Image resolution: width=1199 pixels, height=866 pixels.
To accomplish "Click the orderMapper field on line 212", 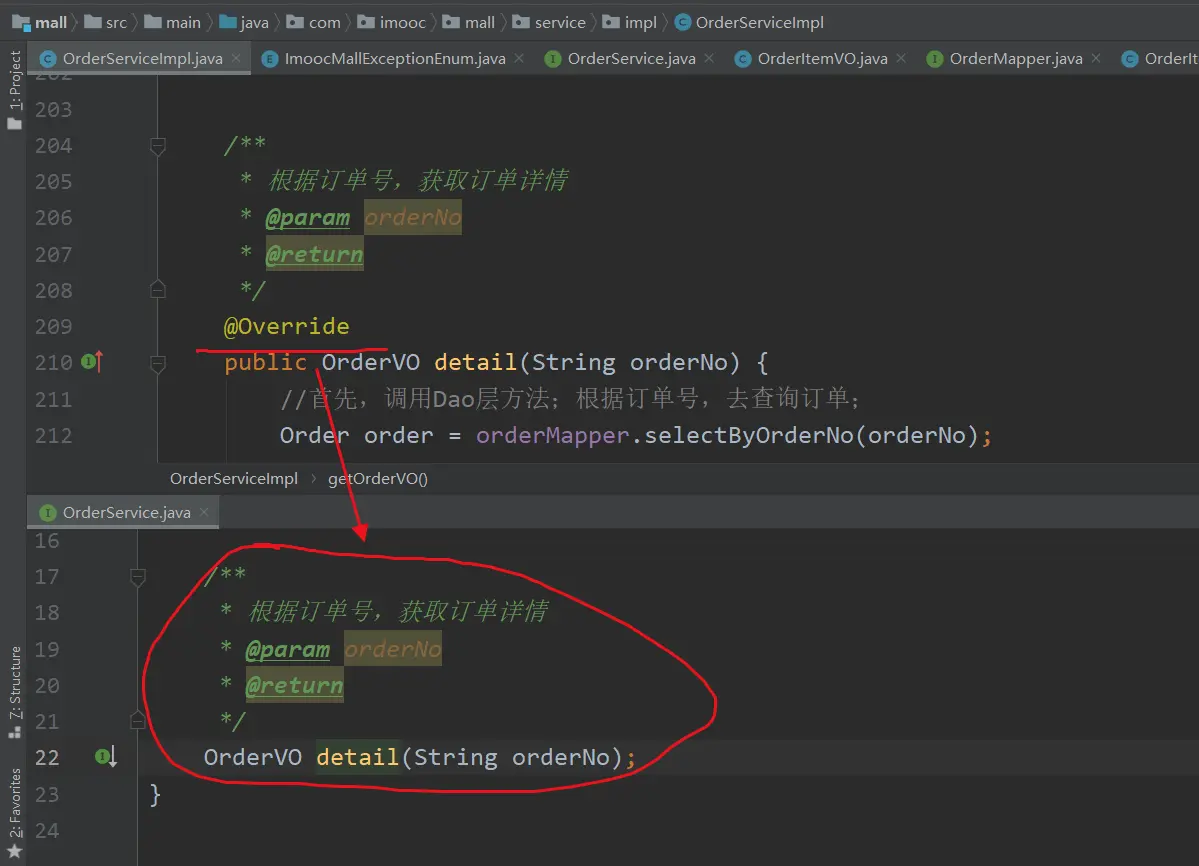I will [x=552, y=436].
